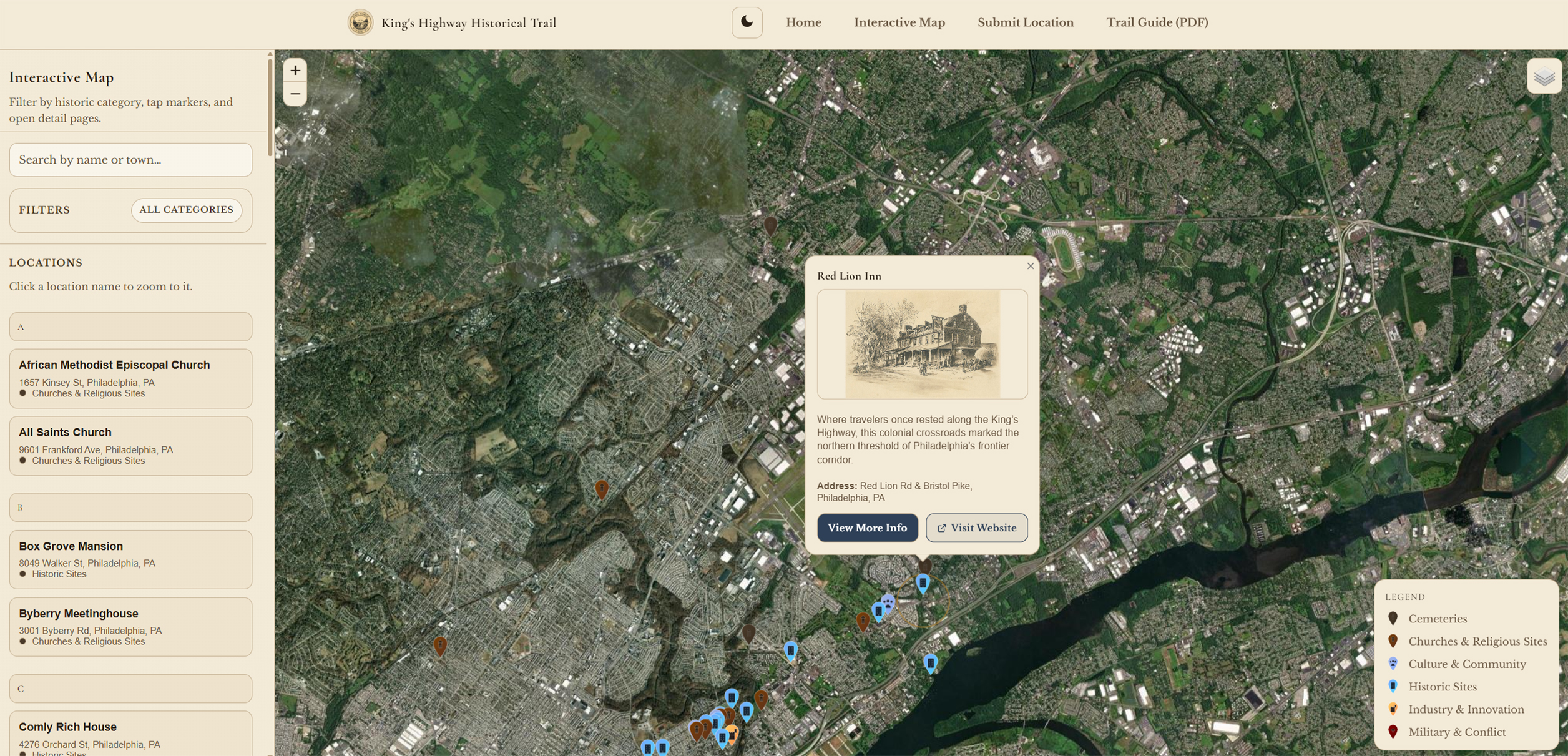Screen dimensions: 1568x756
Task: Toggle dark mode with the moon icon
Action: pos(747,22)
